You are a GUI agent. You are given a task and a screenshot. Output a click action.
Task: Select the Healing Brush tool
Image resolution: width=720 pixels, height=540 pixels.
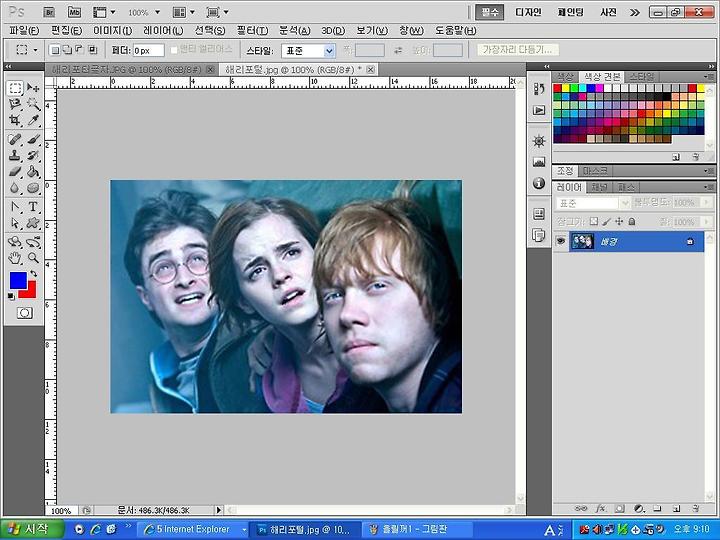(15, 139)
